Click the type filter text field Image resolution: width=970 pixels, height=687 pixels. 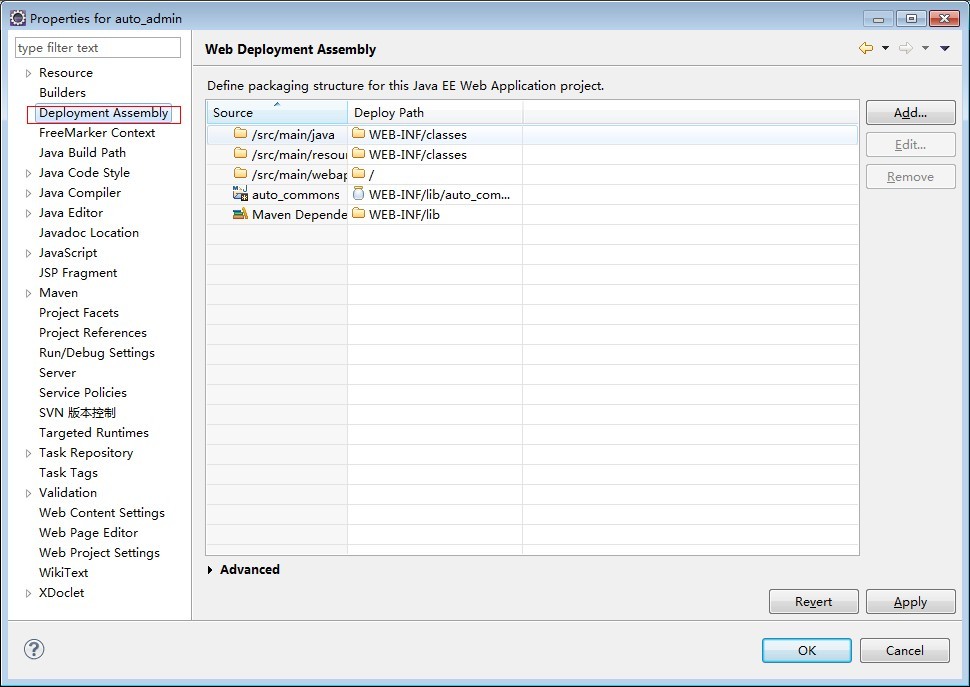click(x=98, y=47)
